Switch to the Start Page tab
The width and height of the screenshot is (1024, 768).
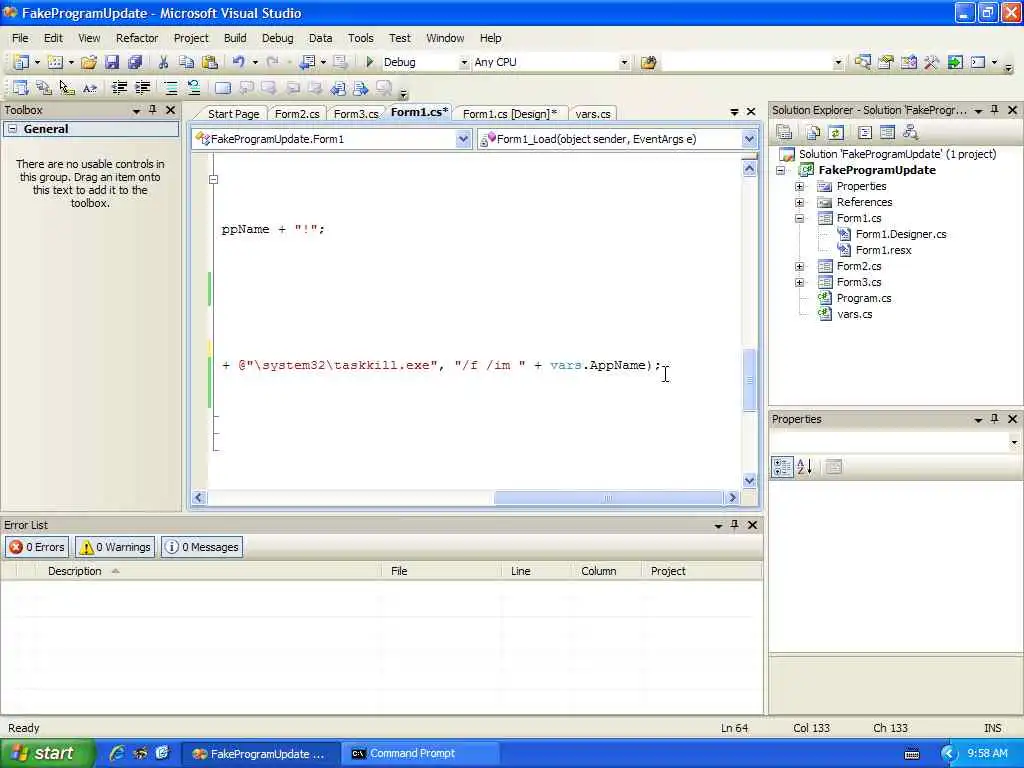[233, 114]
